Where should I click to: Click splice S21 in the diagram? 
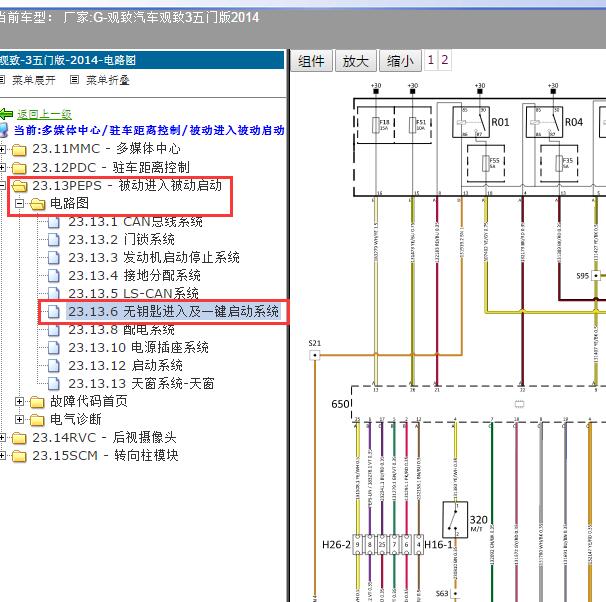tap(315, 355)
